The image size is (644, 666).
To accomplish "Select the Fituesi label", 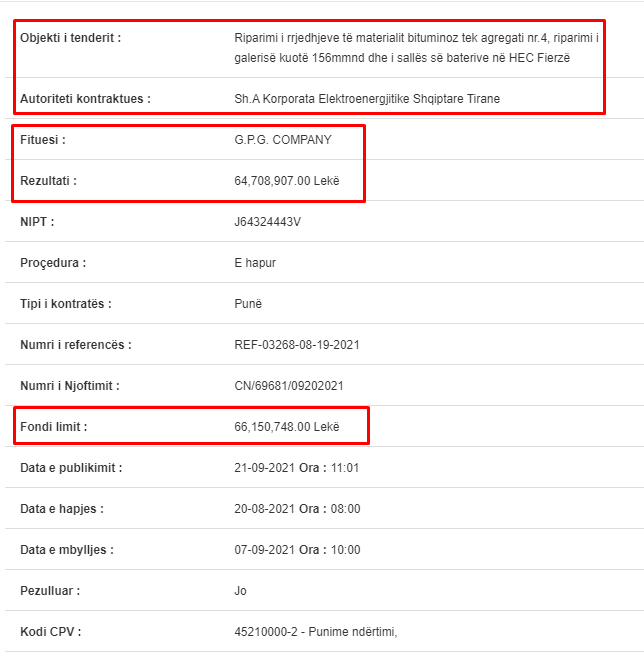I will pyautogui.click(x=43, y=140).
